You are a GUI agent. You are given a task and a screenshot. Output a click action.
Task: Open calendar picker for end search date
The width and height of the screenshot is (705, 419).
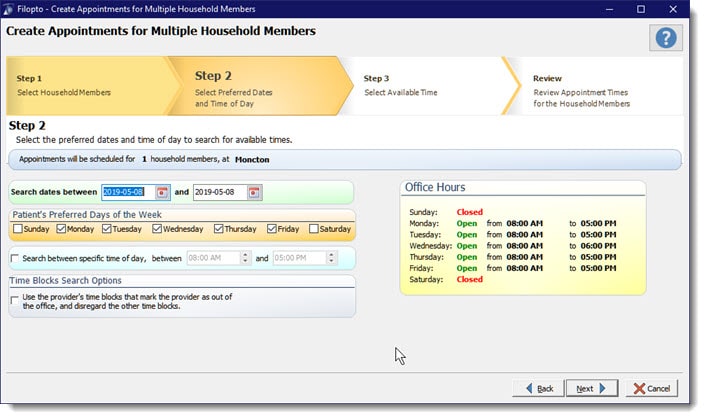tap(254, 192)
